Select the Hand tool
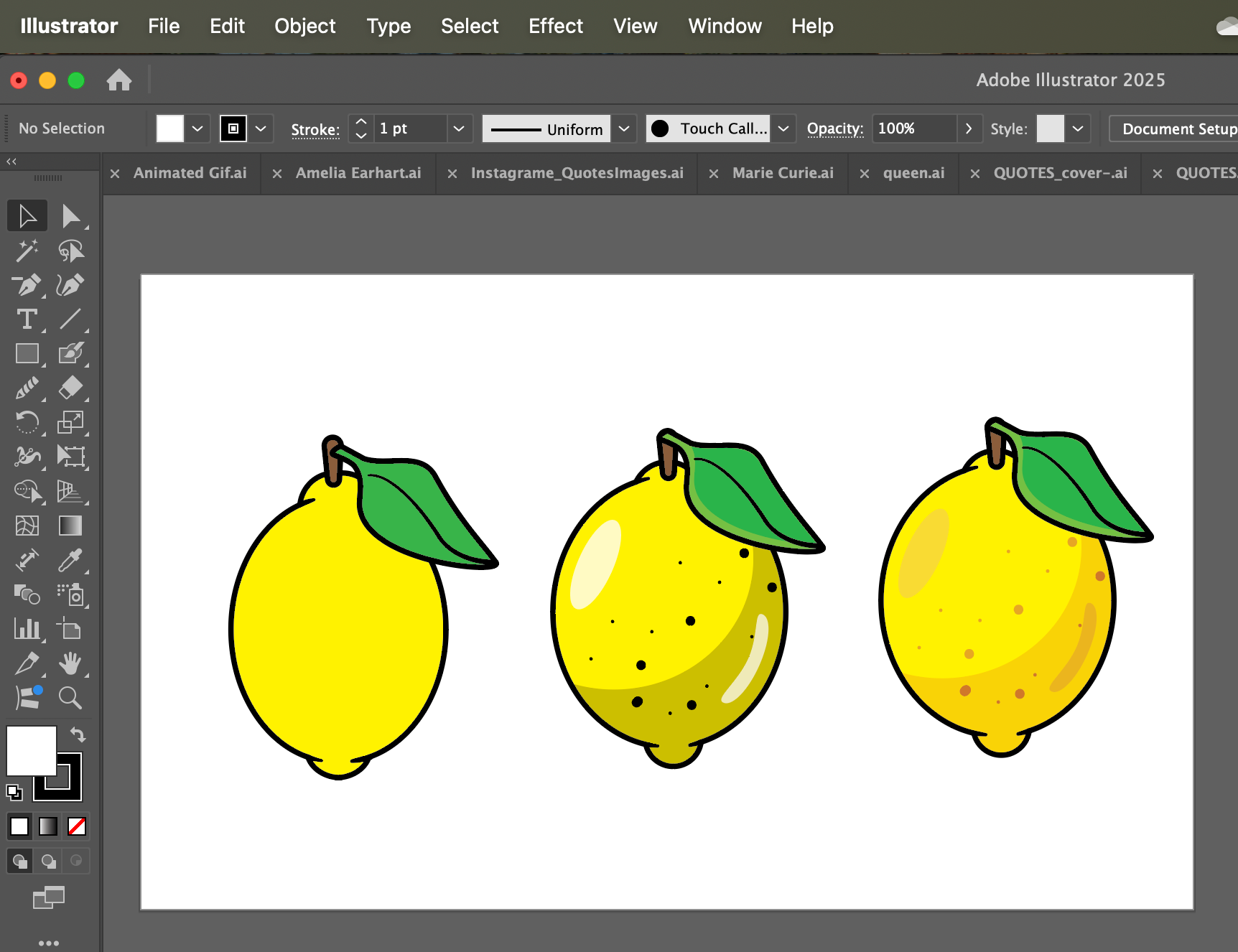Viewport: 1238px width, 952px height. pyautogui.click(x=70, y=663)
